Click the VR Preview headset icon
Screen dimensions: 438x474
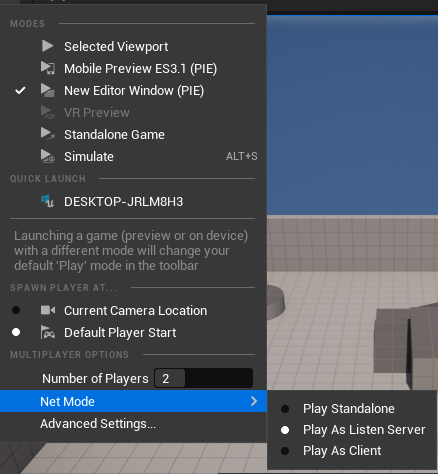[48, 112]
